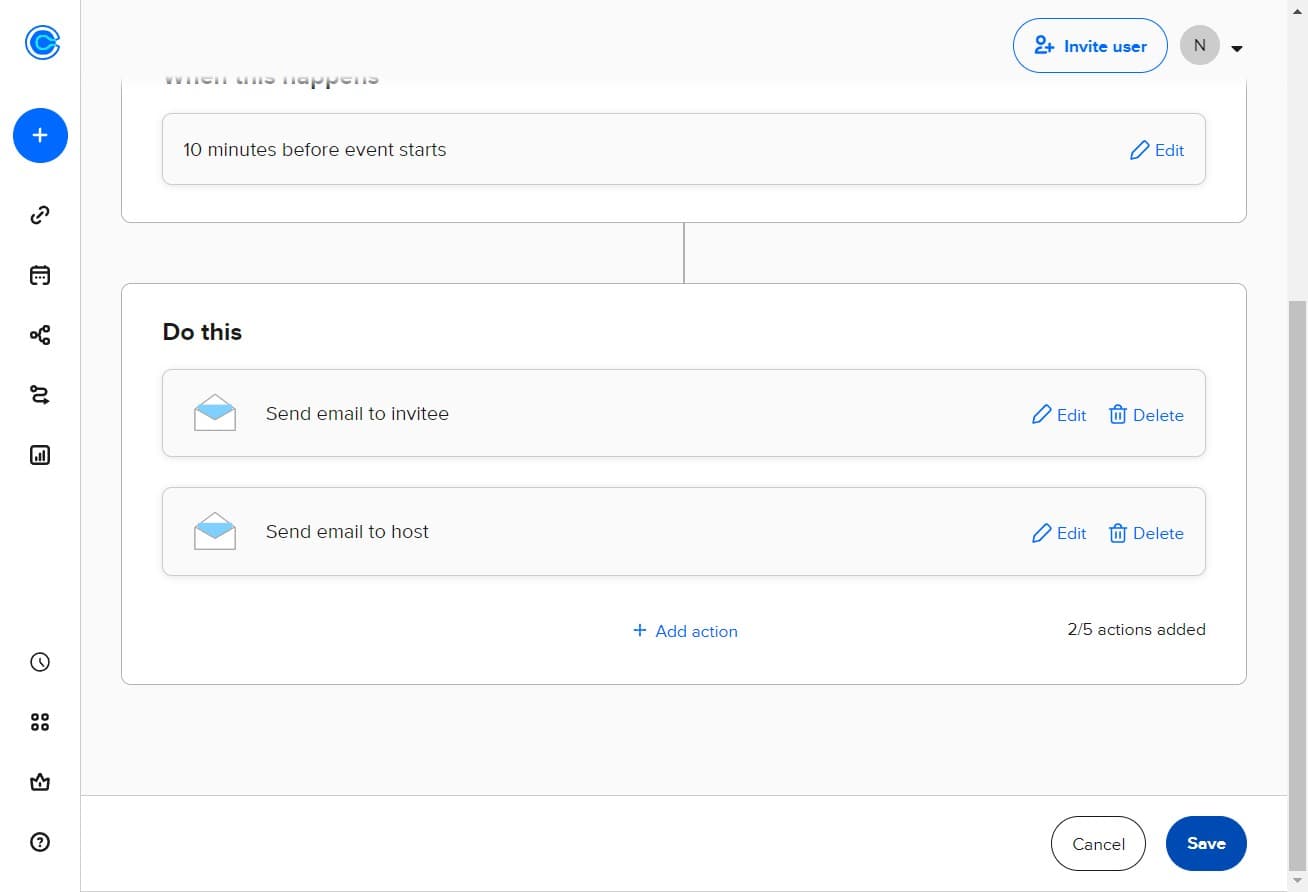
Task: Expand the account menu dropdown arrow
Action: pyautogui.click(x=1237, y=48)
